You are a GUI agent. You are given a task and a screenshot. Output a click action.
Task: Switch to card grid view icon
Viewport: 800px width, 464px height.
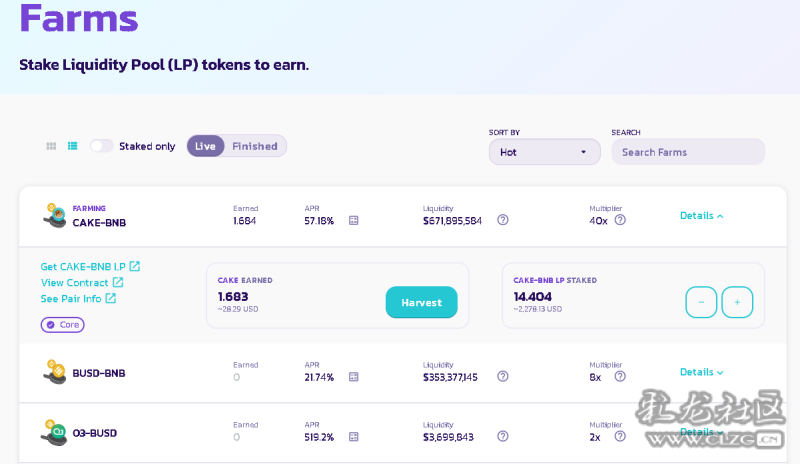[51, 146]
